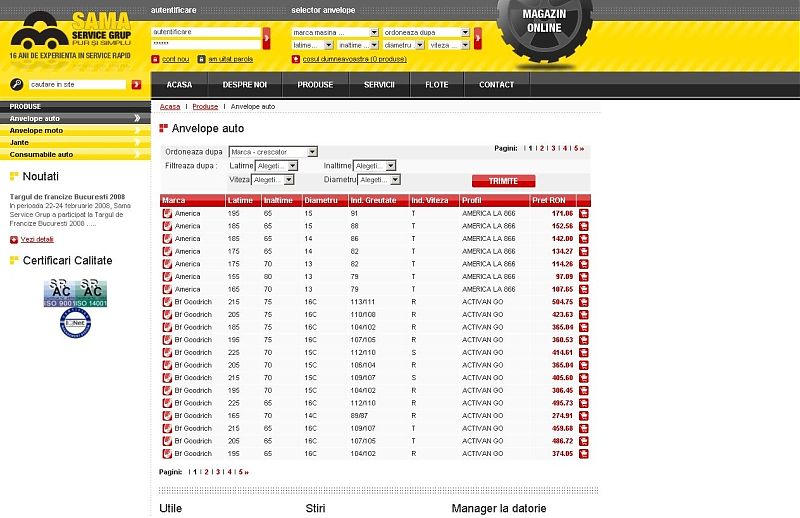Add the America tire priced 114.26 to cart
The image size is (800, 518).
584,264
